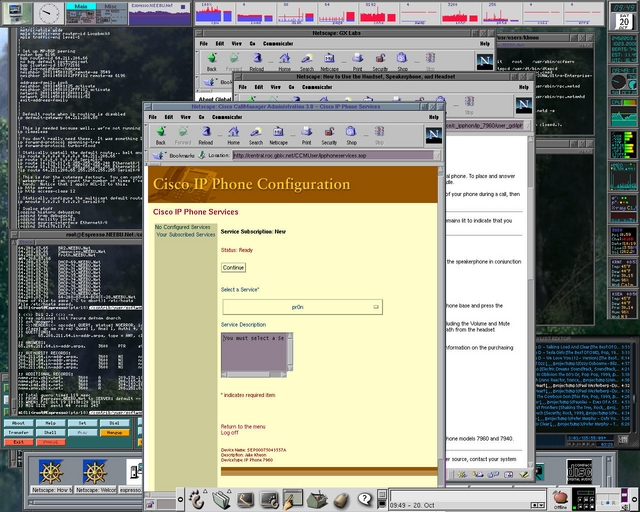The width and height of the screenshot is (640, 512).
Task: Click Shop icon in Cisco CallManager window
Action: 351,135
